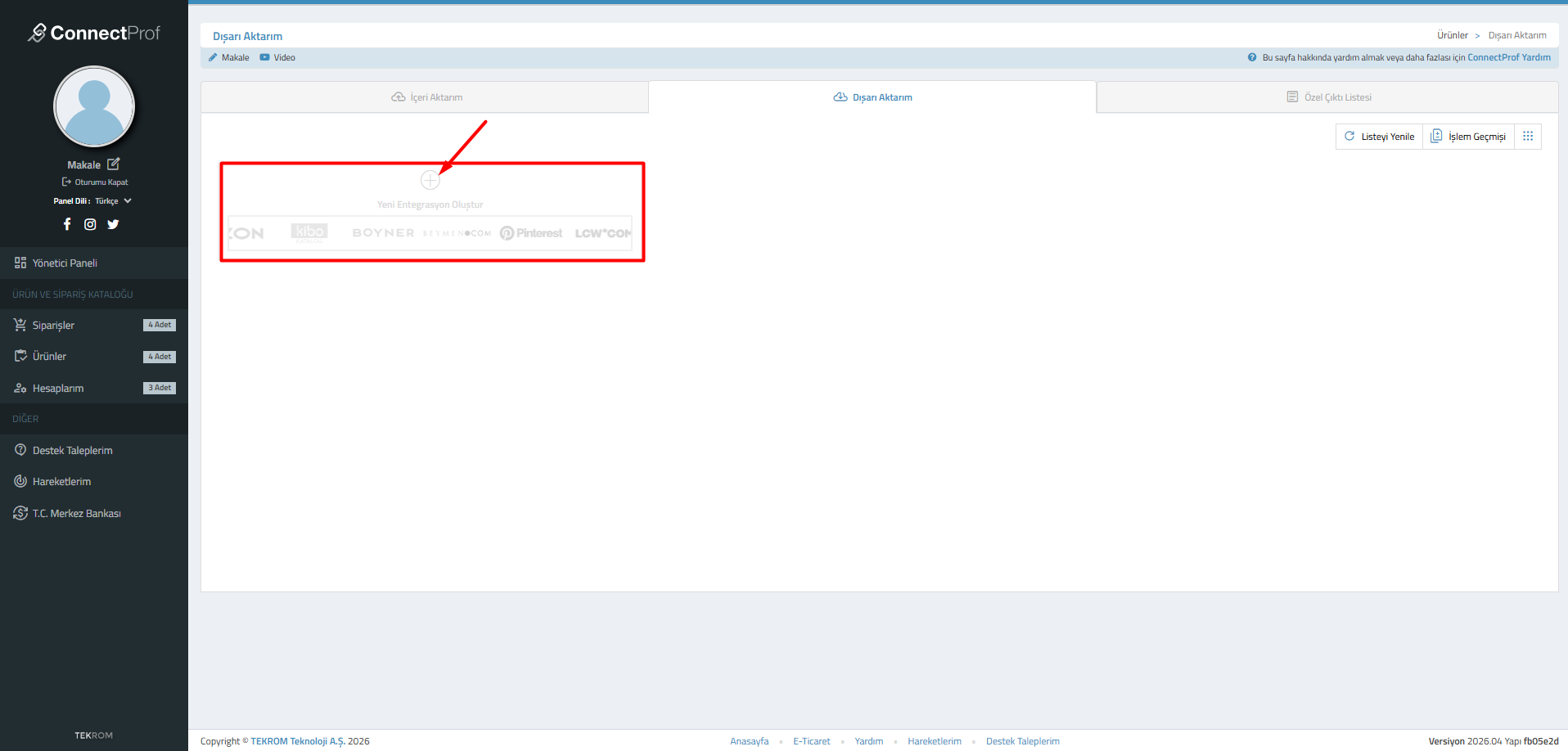Click the Twitter icon in sidebar

113,224
